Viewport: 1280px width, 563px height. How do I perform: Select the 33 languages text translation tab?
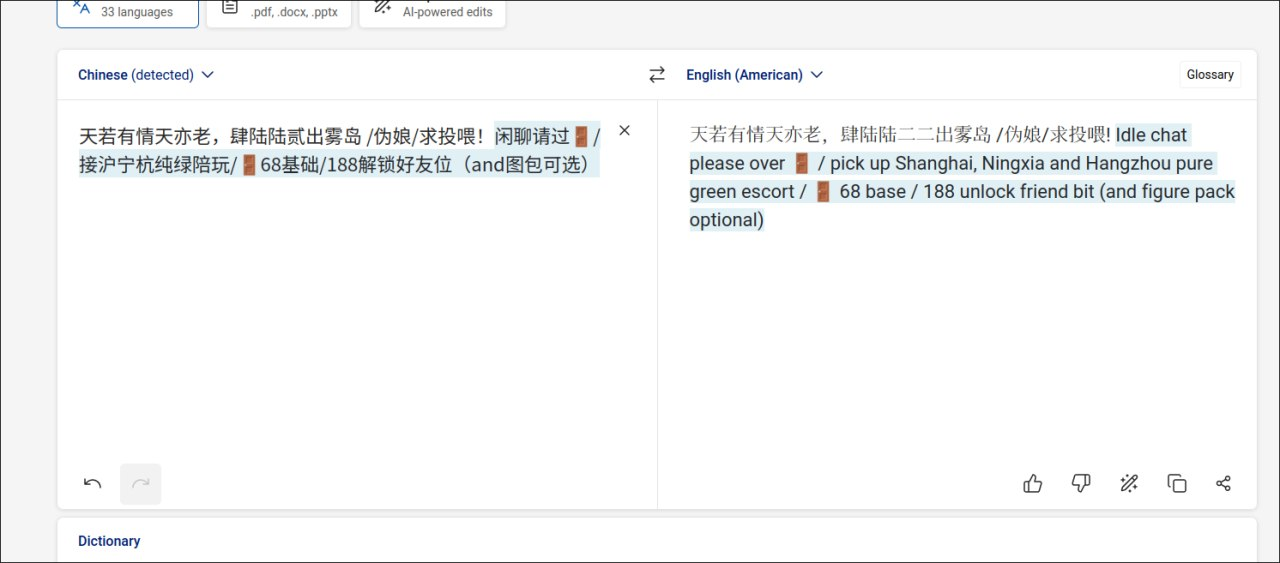[127, 11]
